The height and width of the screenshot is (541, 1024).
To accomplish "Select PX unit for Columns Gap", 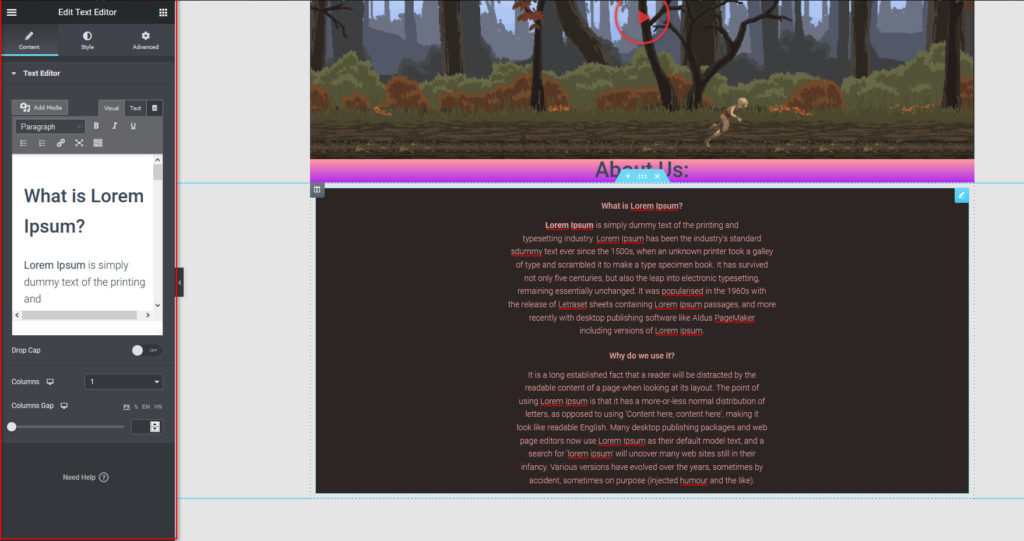I will tap(127, 406).
